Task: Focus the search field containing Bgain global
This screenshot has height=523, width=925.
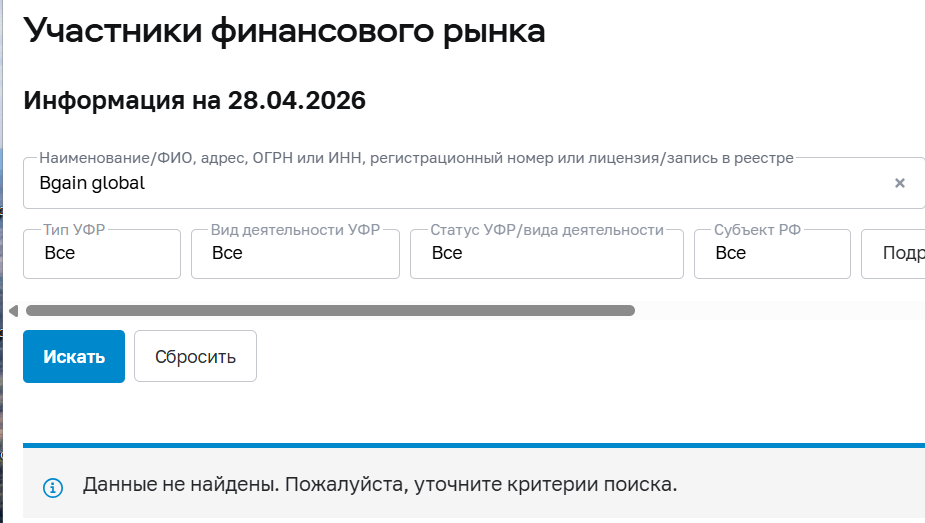Action: [x=450, y=184]
